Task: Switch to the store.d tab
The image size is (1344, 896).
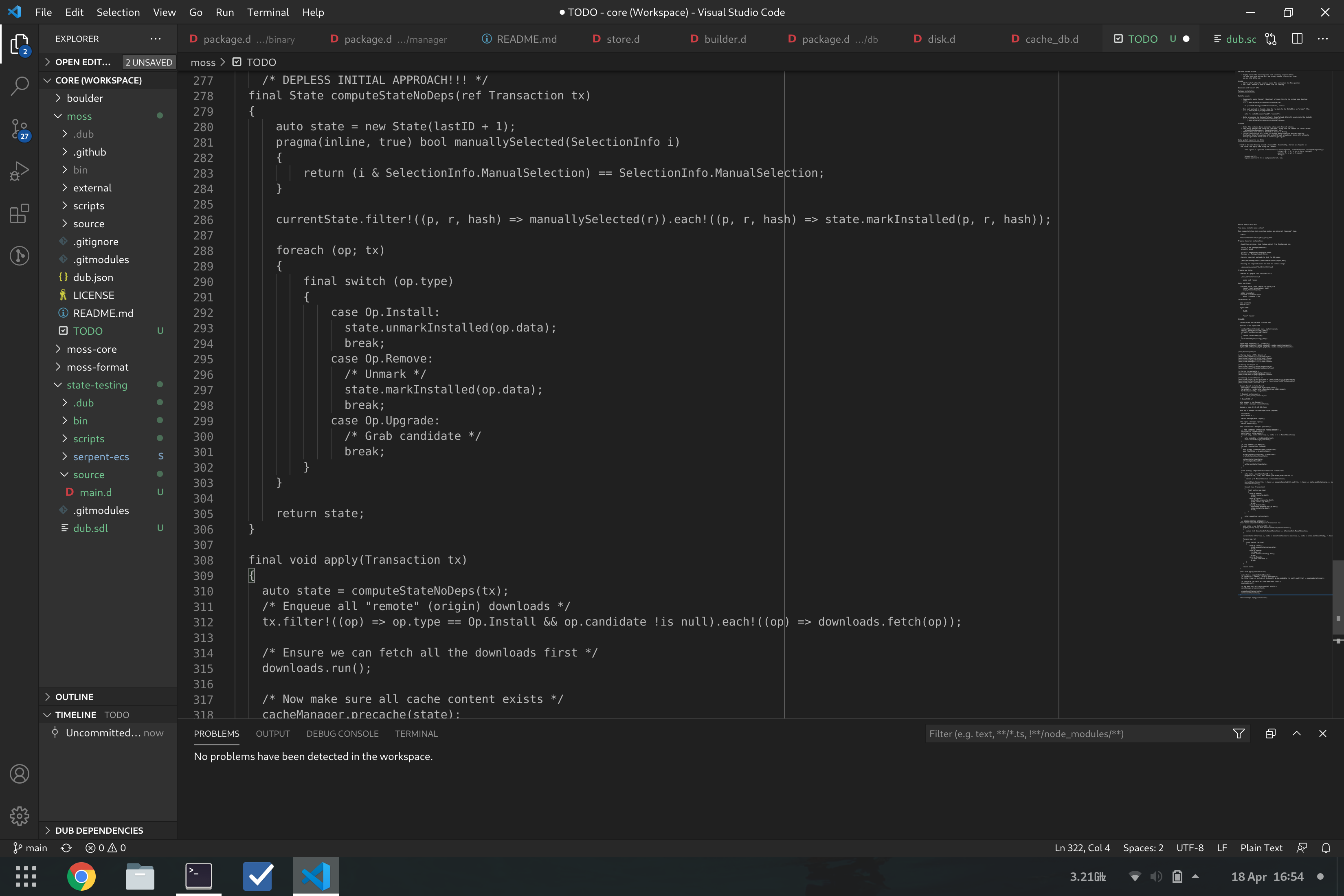Action: [622, 39]
